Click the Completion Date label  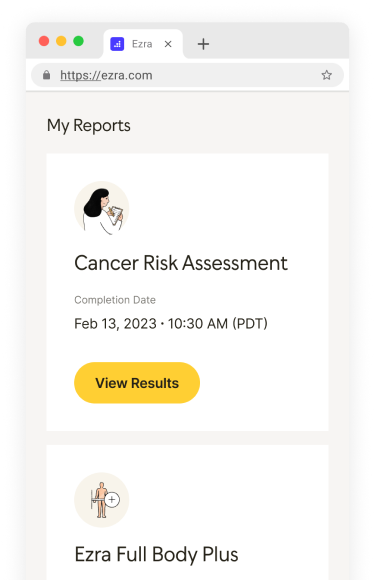[115, 300]
